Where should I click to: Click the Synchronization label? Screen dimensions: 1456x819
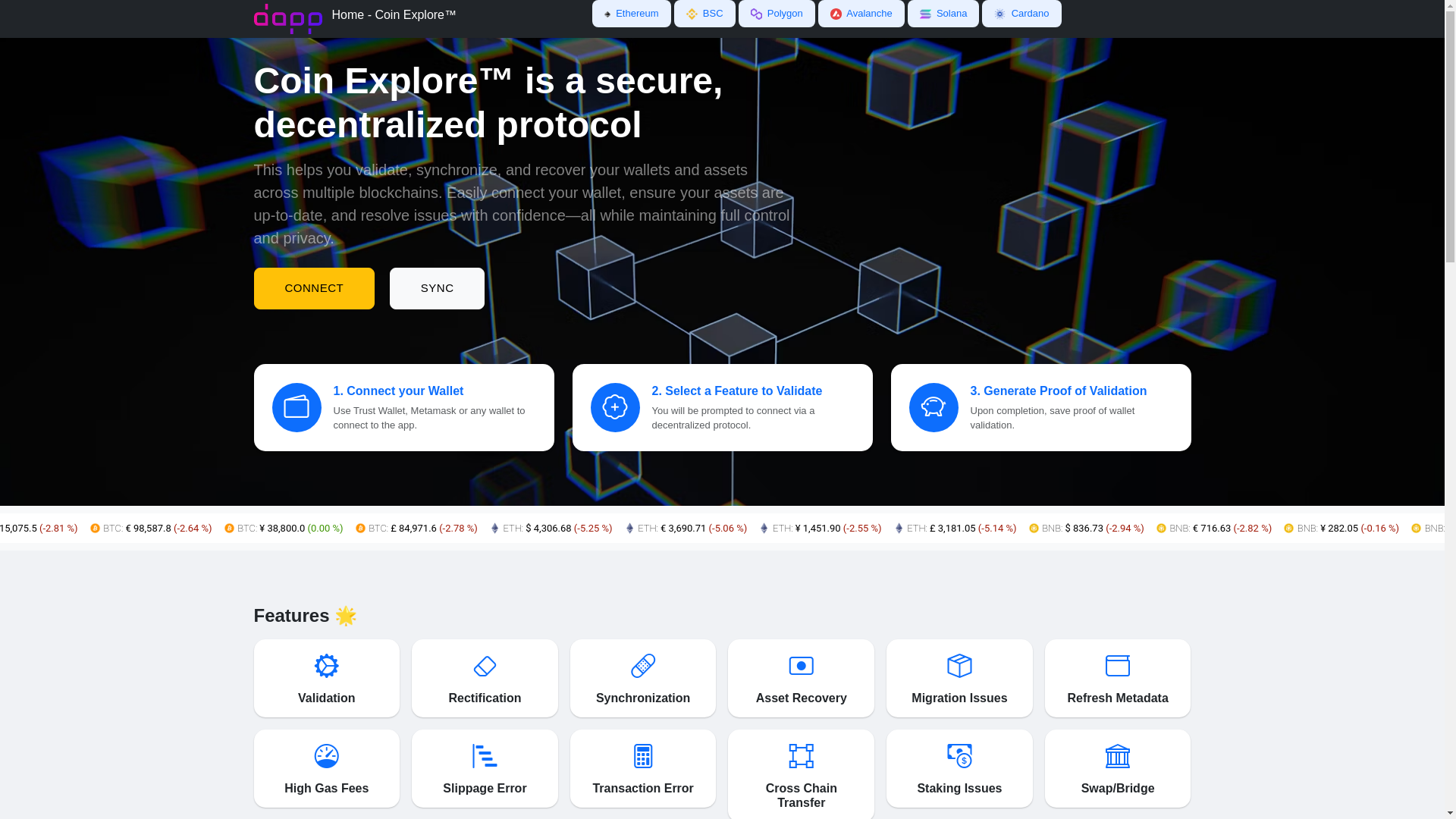(643, 698)
